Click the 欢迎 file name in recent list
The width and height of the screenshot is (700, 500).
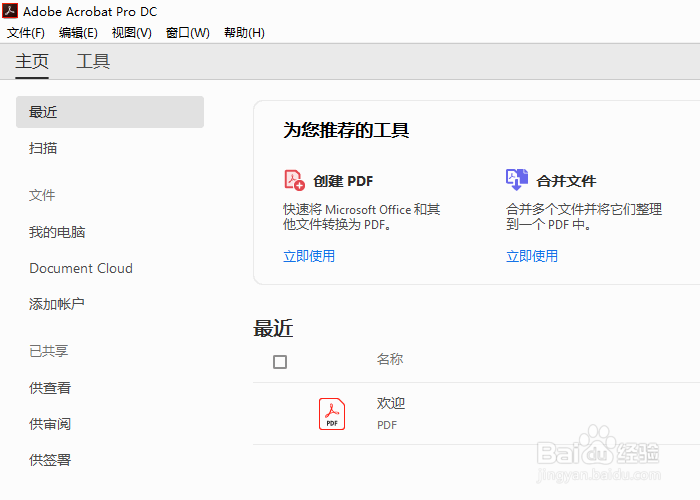pyautogui.click(x=391, y=403)
